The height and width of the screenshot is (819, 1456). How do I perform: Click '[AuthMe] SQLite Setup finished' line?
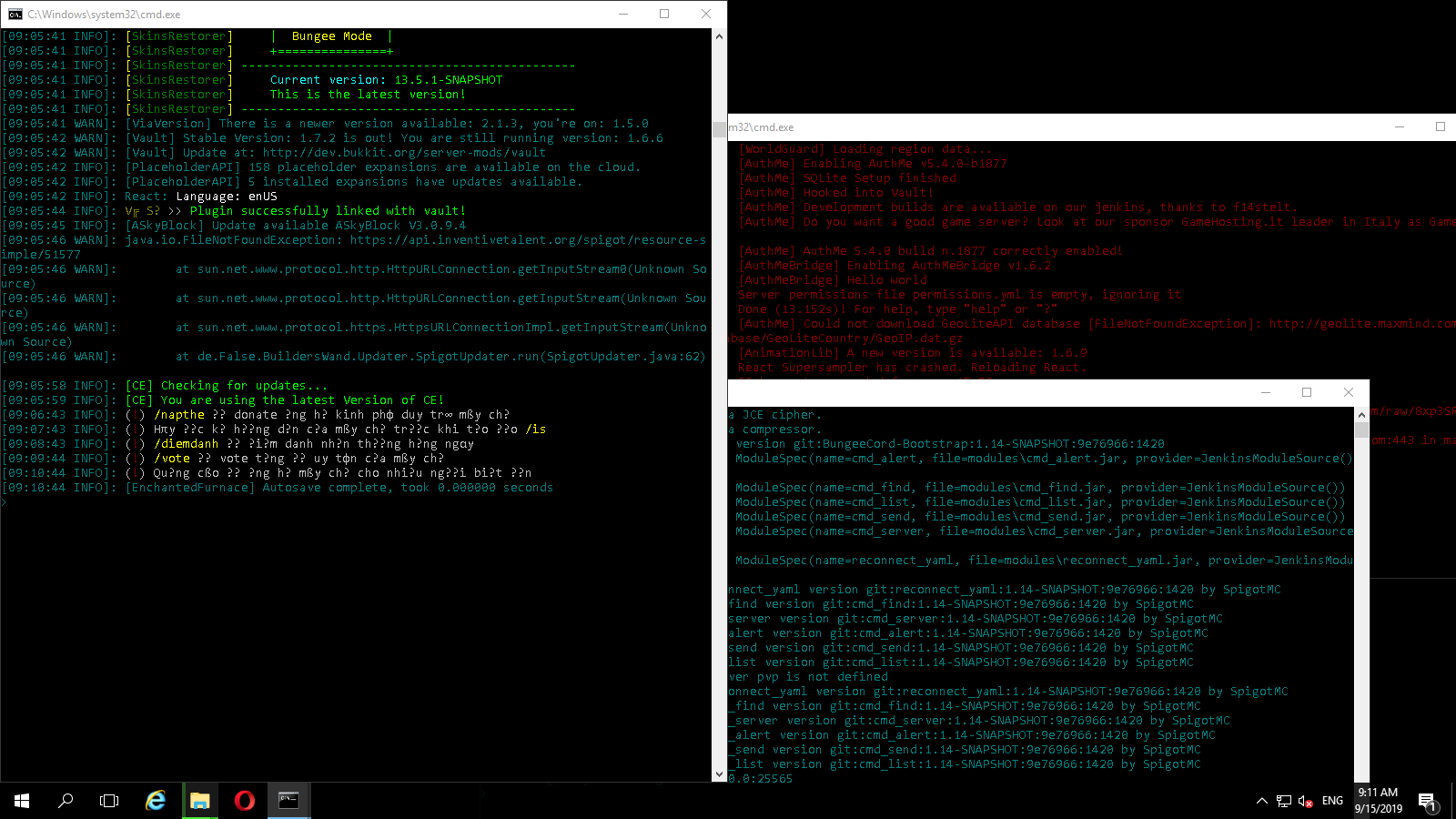[x=847, y=178]
